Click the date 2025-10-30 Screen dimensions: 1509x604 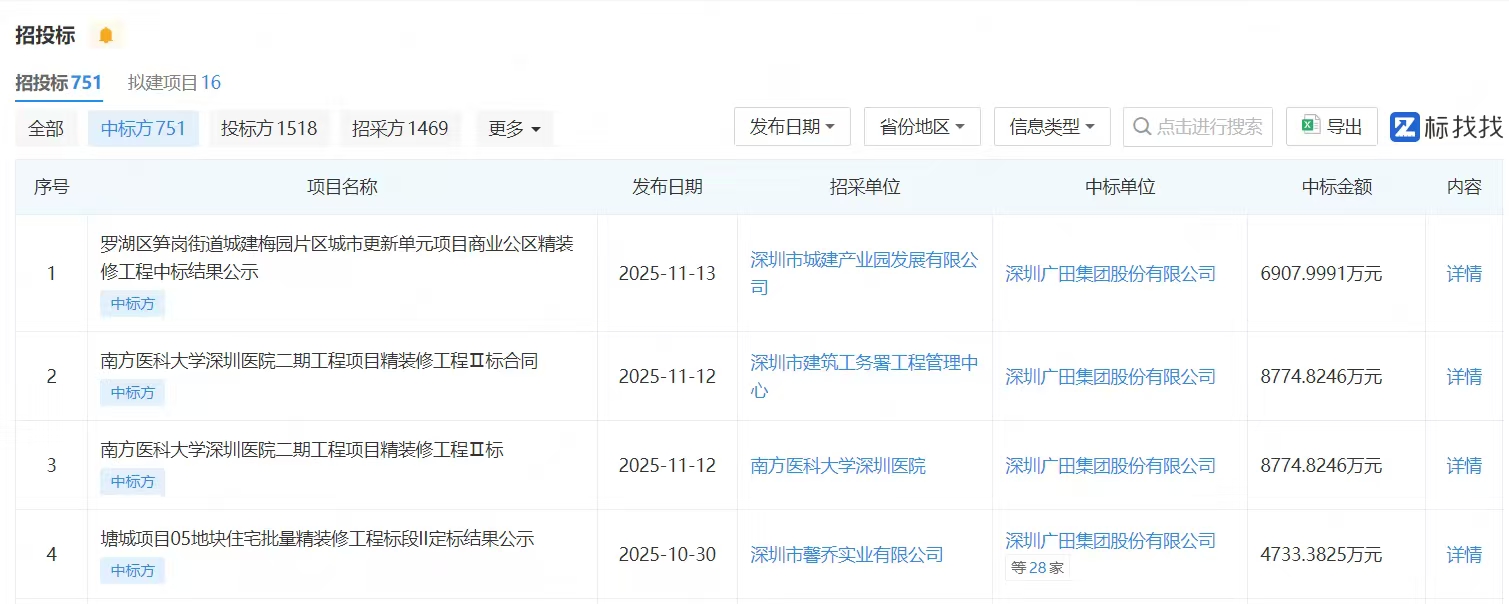click(x=667, y=554)
